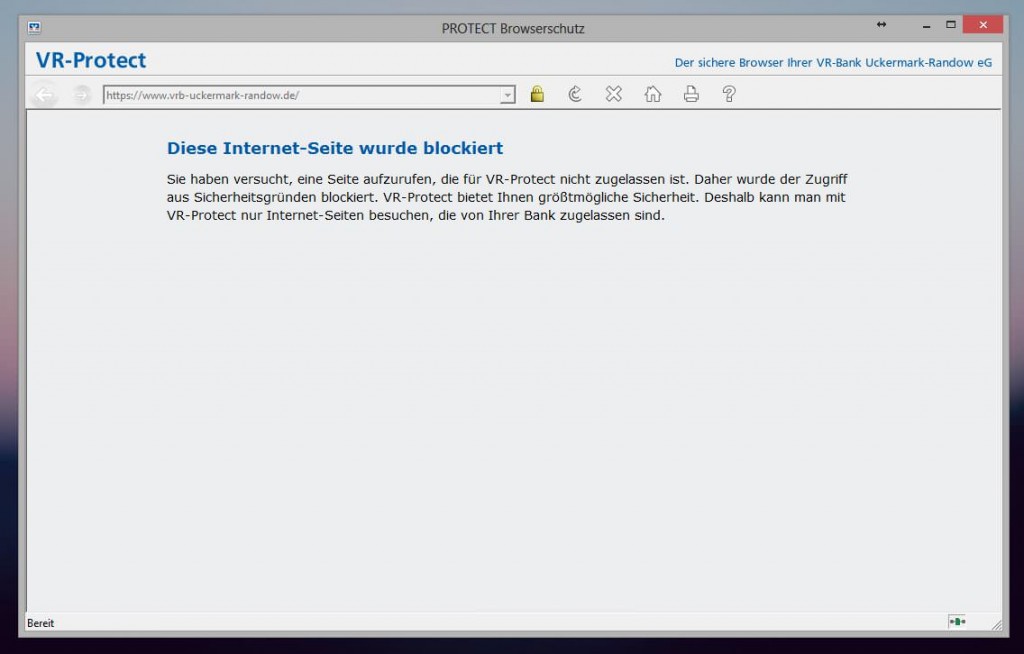The image size is (1024, 654).
Task: Click the window app icon in title bar
Action: (x=35, y=27)
